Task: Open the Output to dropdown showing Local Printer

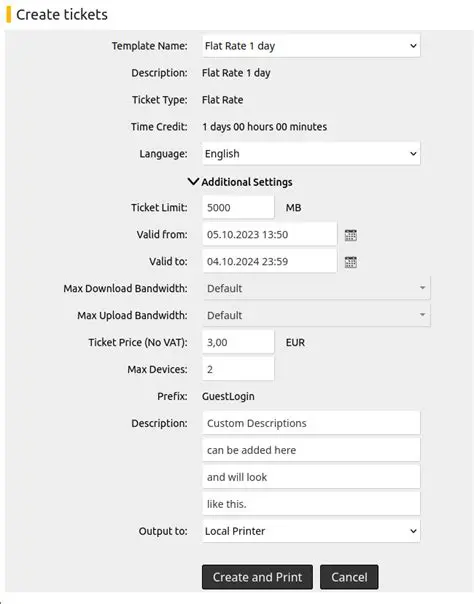Action: tap(311, 531)
